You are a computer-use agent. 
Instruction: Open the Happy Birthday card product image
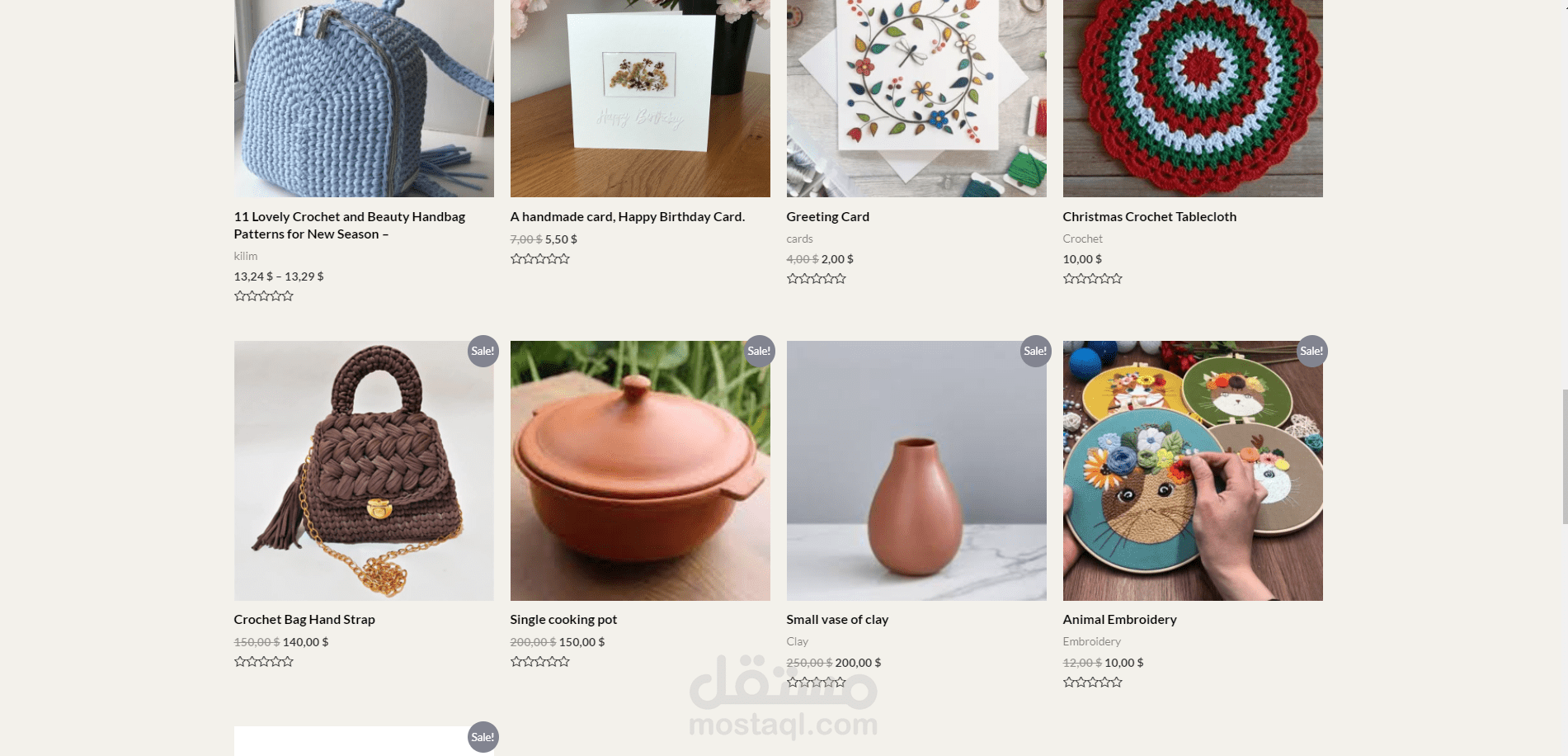(x=640, y=98)
